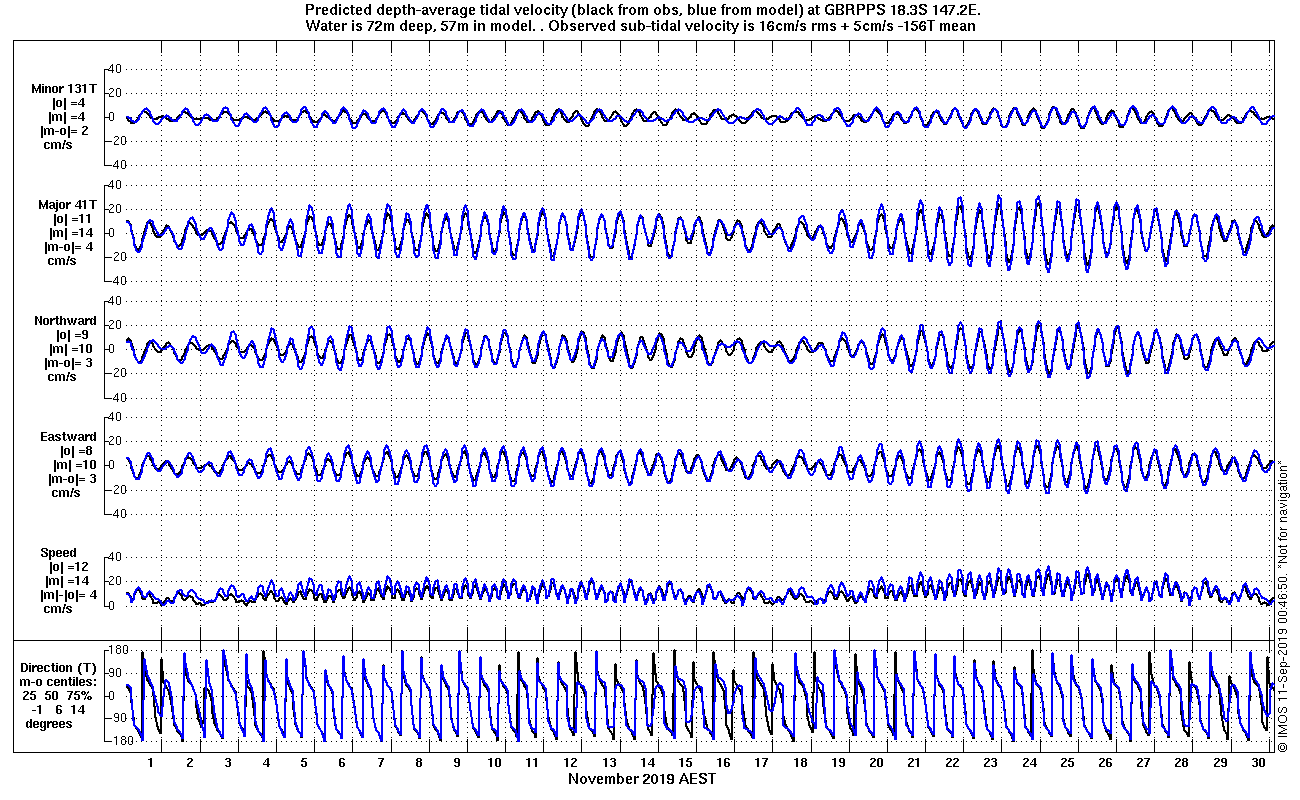Click date label 9 on the x-axis

[x=457, y=762]
